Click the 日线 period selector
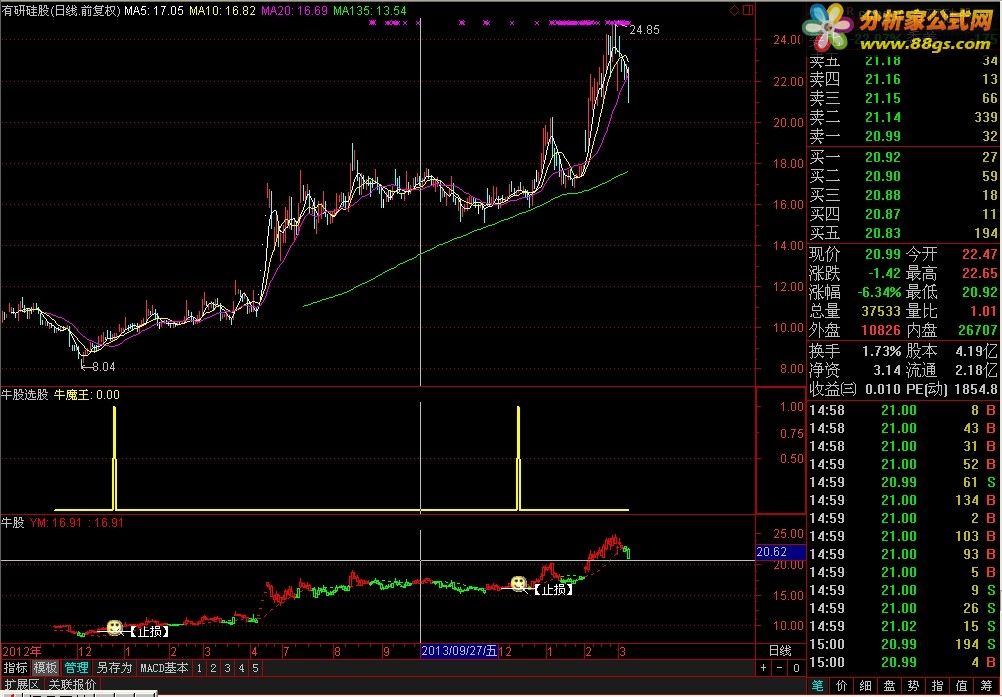 [x=780, y=650]
